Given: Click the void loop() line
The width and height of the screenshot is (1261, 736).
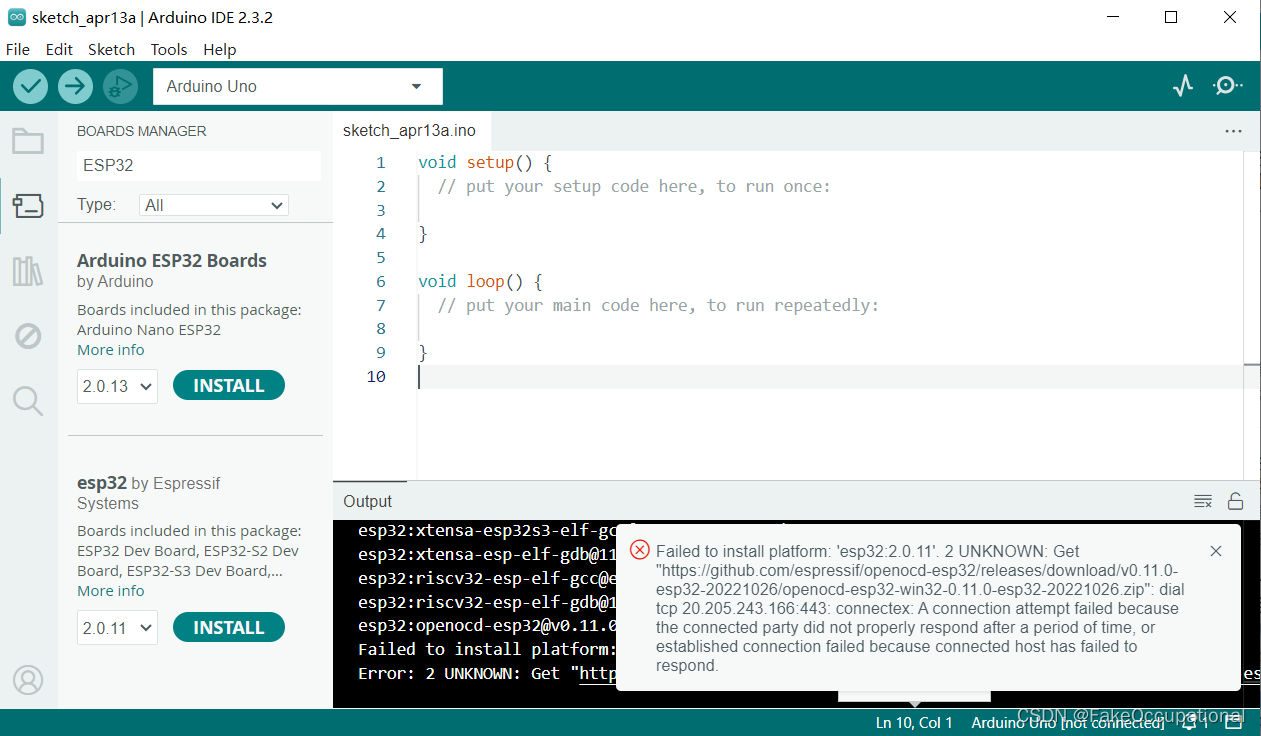Looking at the screenshot, I should point(480,281).
